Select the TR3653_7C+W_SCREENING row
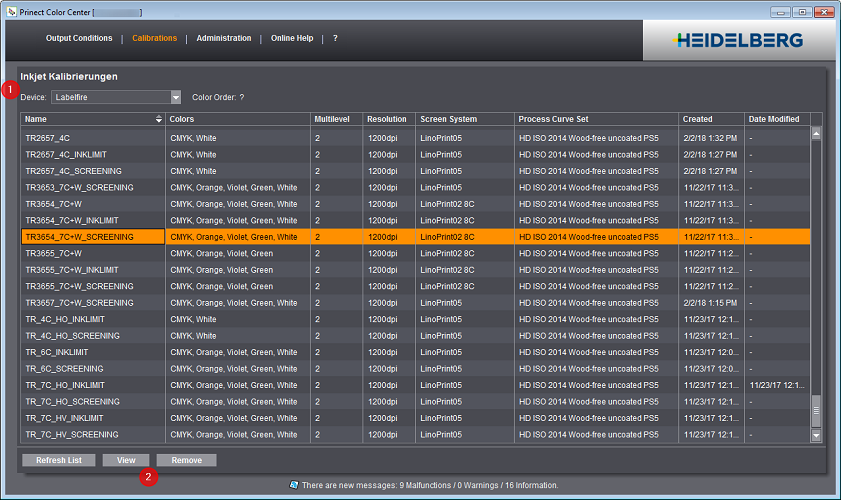This screenshot has width=841, height=500. (x=416, y=187)
